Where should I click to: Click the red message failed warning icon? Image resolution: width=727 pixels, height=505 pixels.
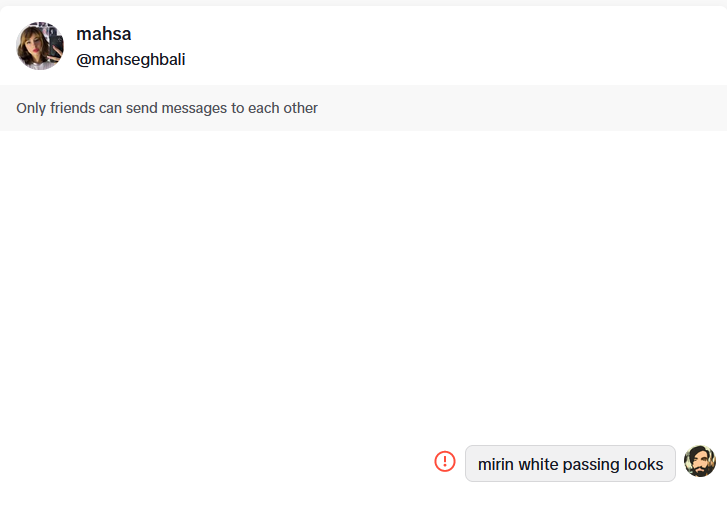[445, 461]
